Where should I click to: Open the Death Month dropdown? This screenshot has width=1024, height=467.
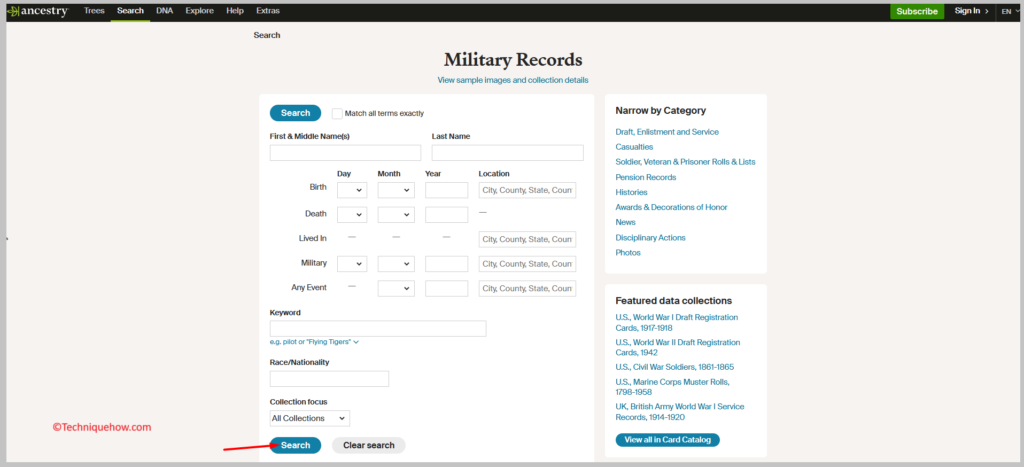[396, 215]
